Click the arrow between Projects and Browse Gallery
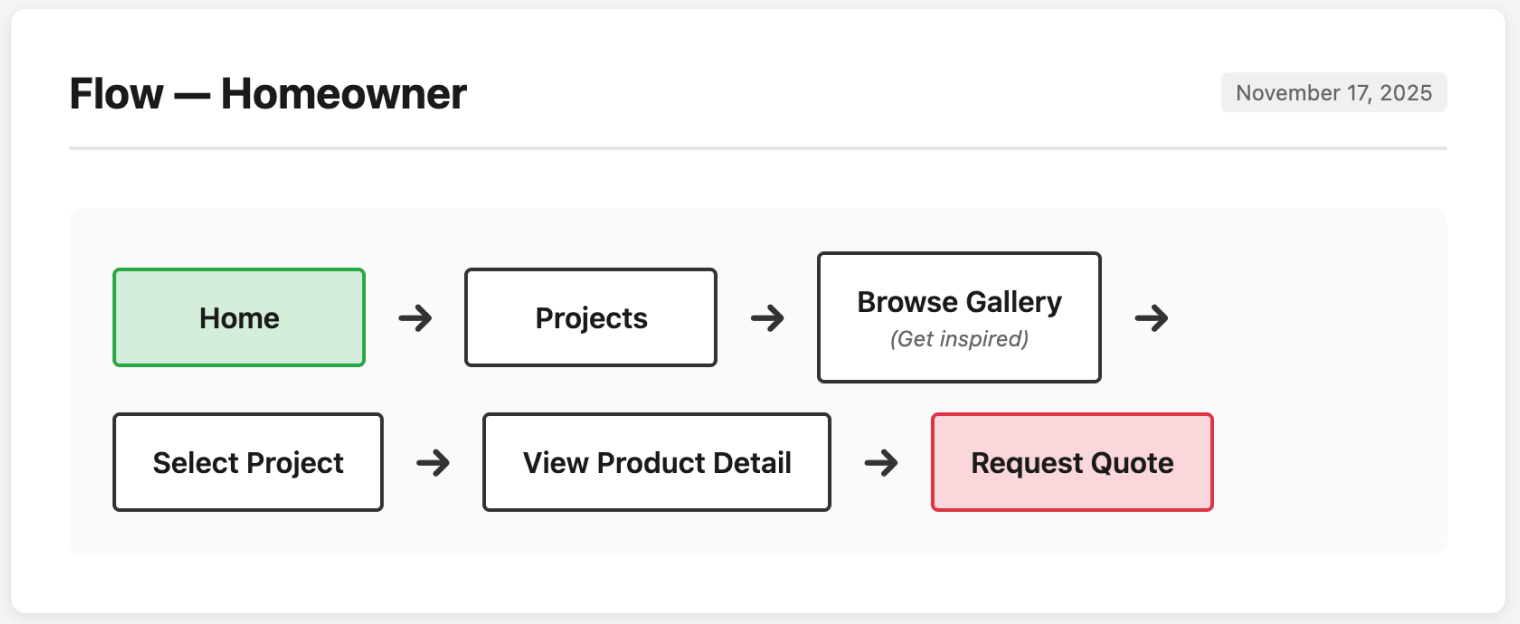 [767, 318]
